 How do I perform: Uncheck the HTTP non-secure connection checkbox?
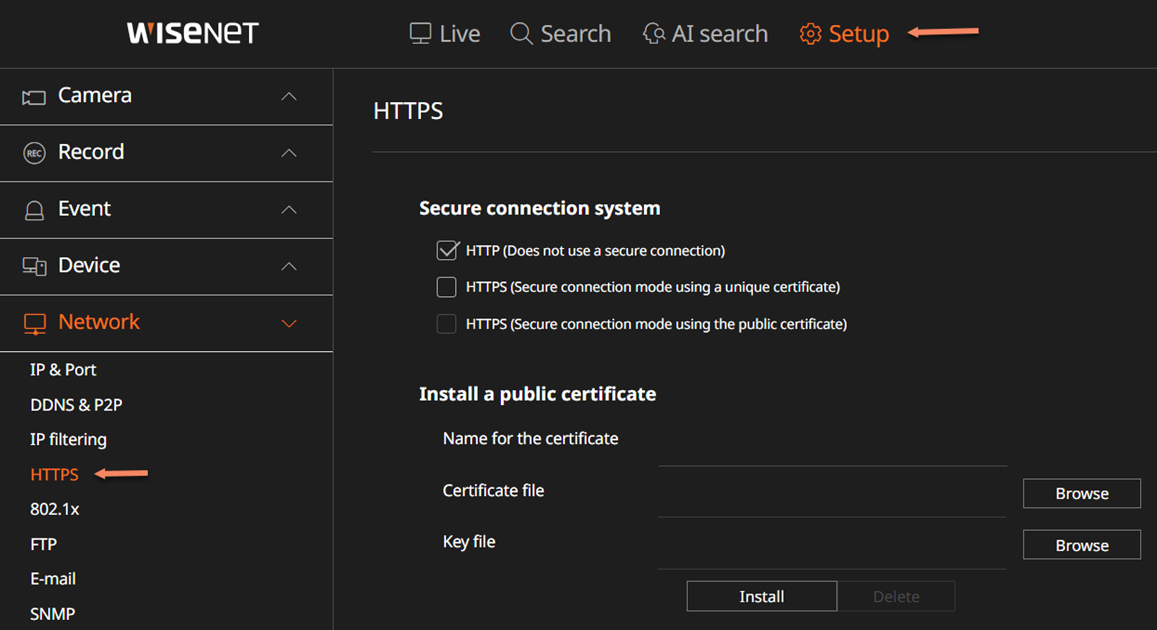click(x=447, y=251)
